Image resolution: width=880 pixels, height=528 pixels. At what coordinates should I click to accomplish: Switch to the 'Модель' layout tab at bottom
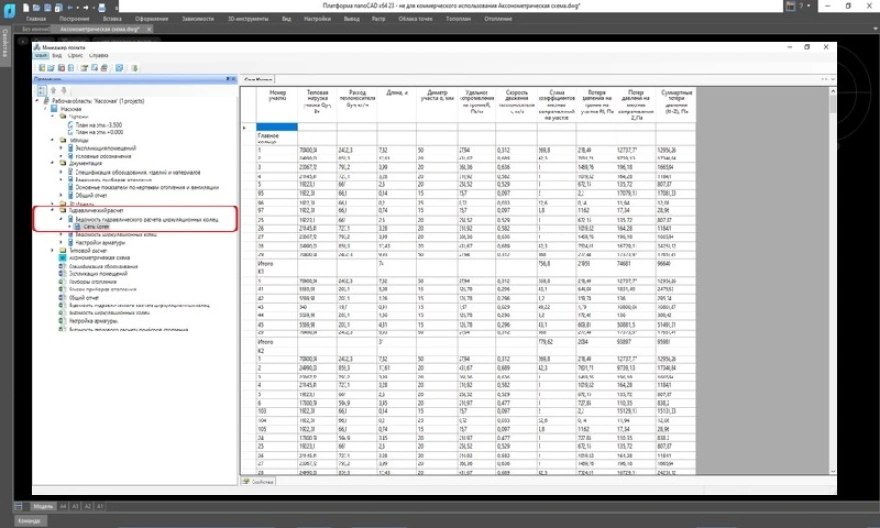click(42, 506)
